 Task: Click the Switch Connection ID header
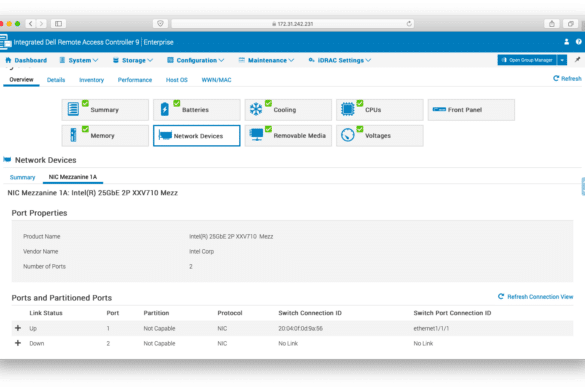[310, 313]
